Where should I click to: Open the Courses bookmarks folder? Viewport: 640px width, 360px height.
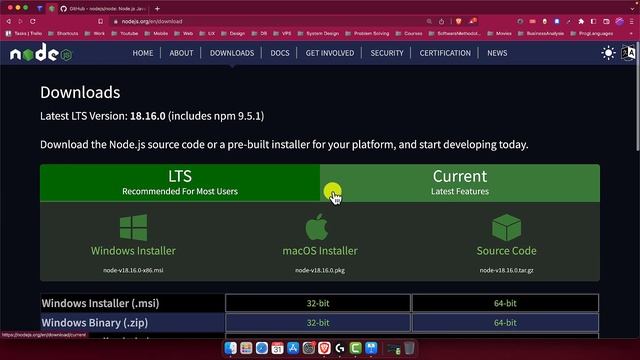pyautogui.click(x=409, y=33)
